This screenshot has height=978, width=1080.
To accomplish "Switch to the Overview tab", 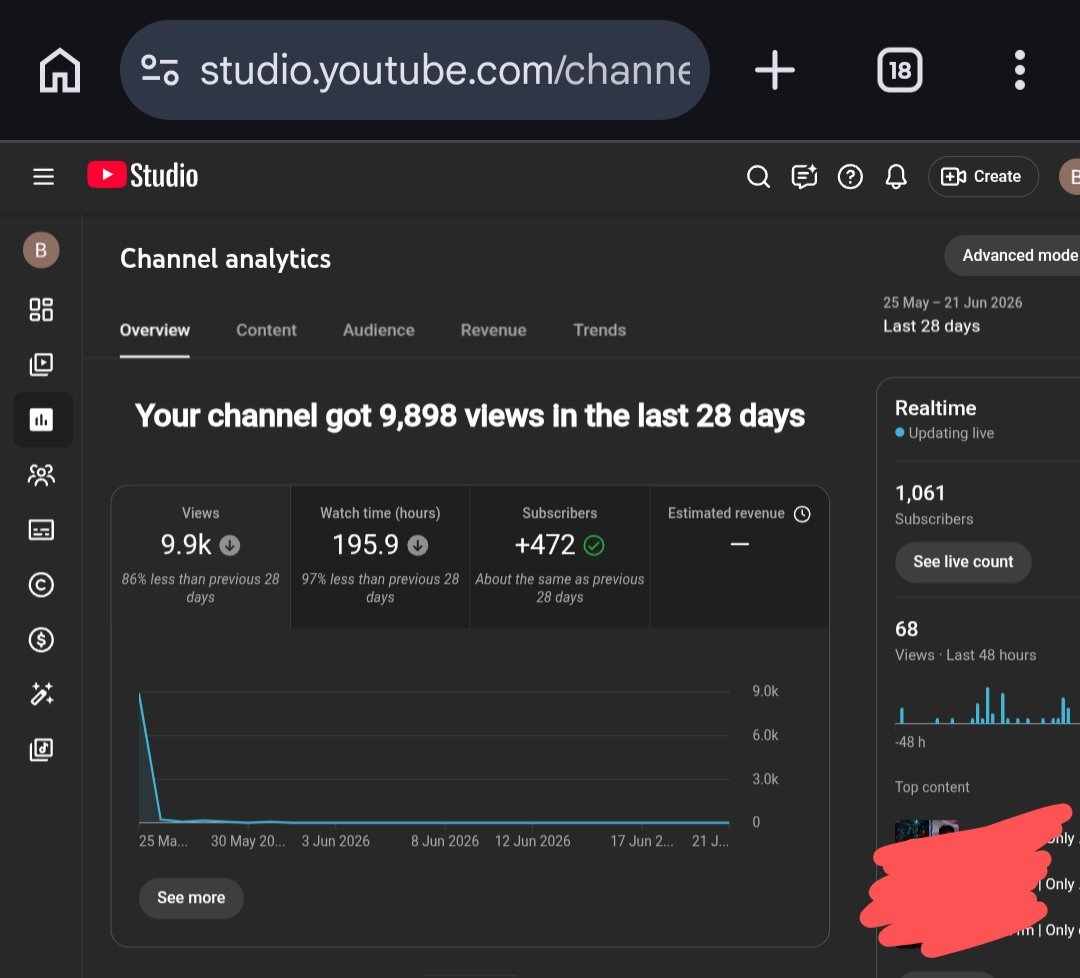I will click(x=154, y=330).
